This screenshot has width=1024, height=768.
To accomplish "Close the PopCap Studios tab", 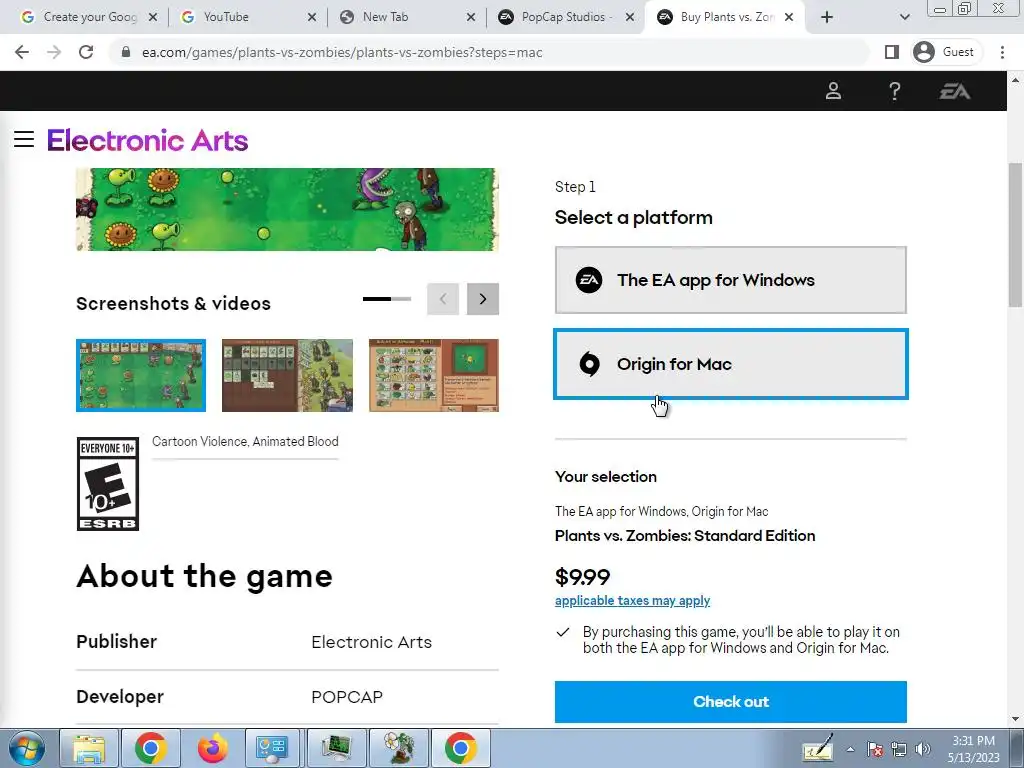I will pos(630,18).
